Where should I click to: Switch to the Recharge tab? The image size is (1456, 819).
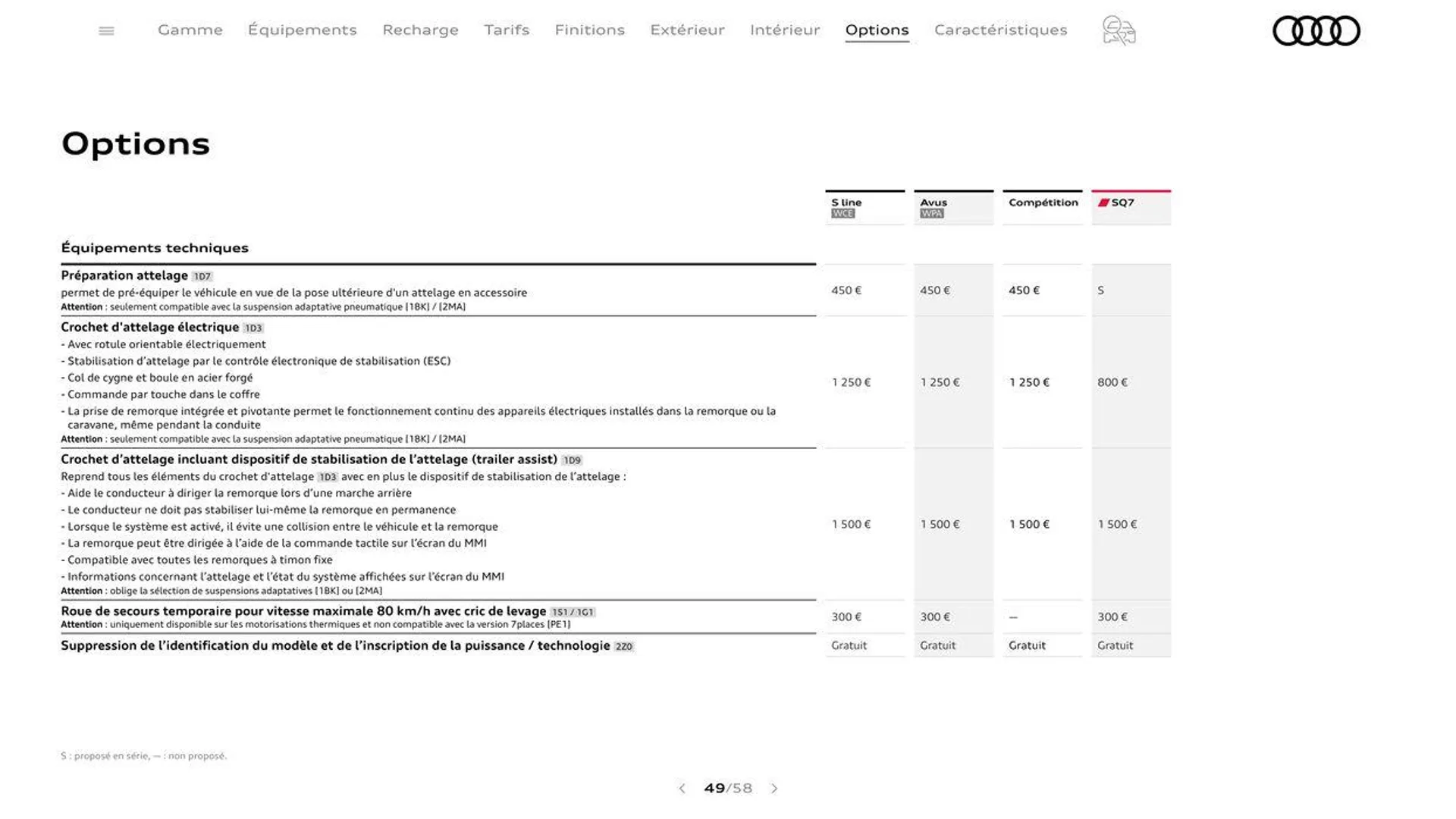tap(421, 30)
